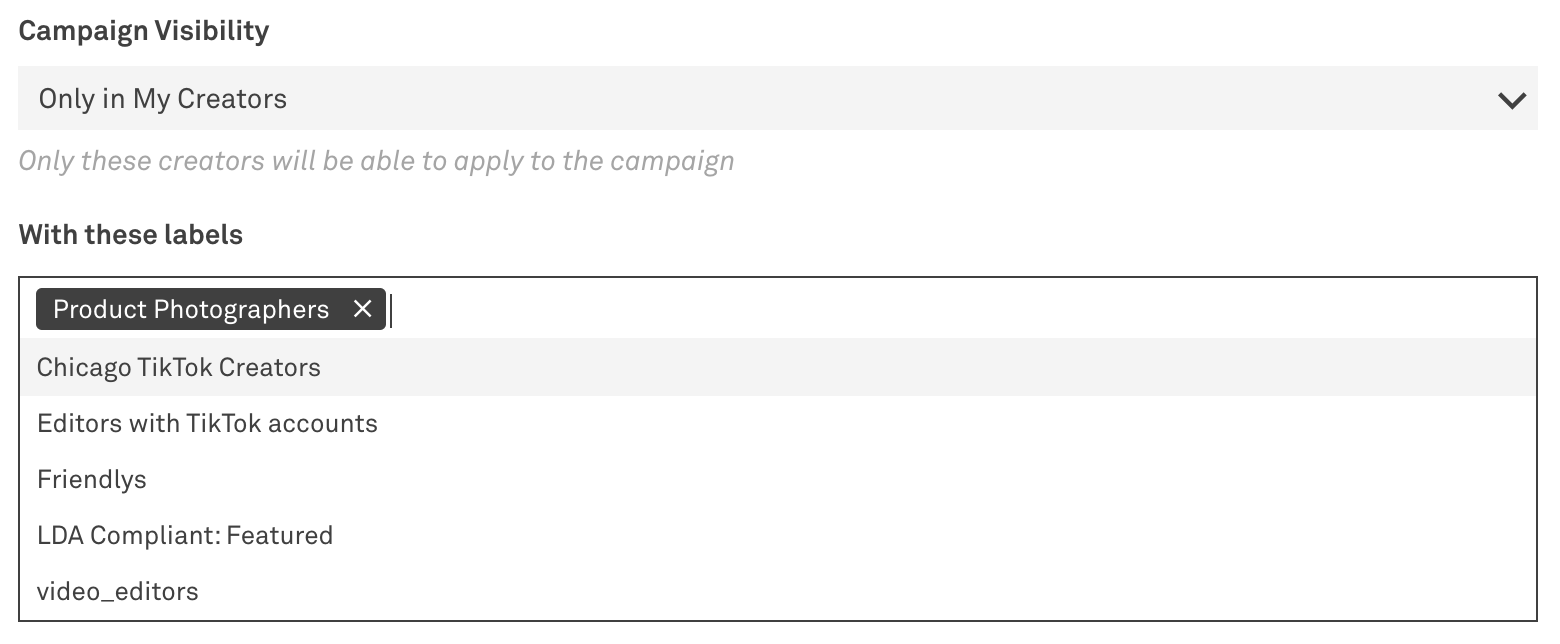Screen dimensions: 1560x644
Task: Choose Editors with TikTok accounts label
Action: click(207, 423)
